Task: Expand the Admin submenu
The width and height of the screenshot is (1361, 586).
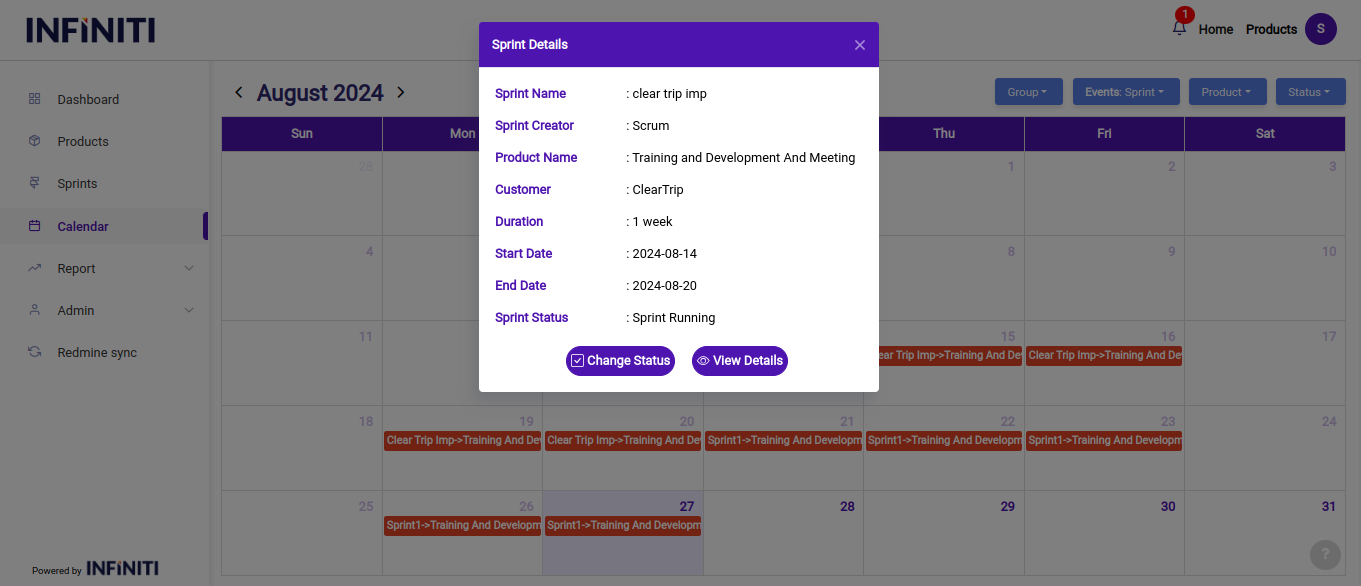Action: coord(189,310)
